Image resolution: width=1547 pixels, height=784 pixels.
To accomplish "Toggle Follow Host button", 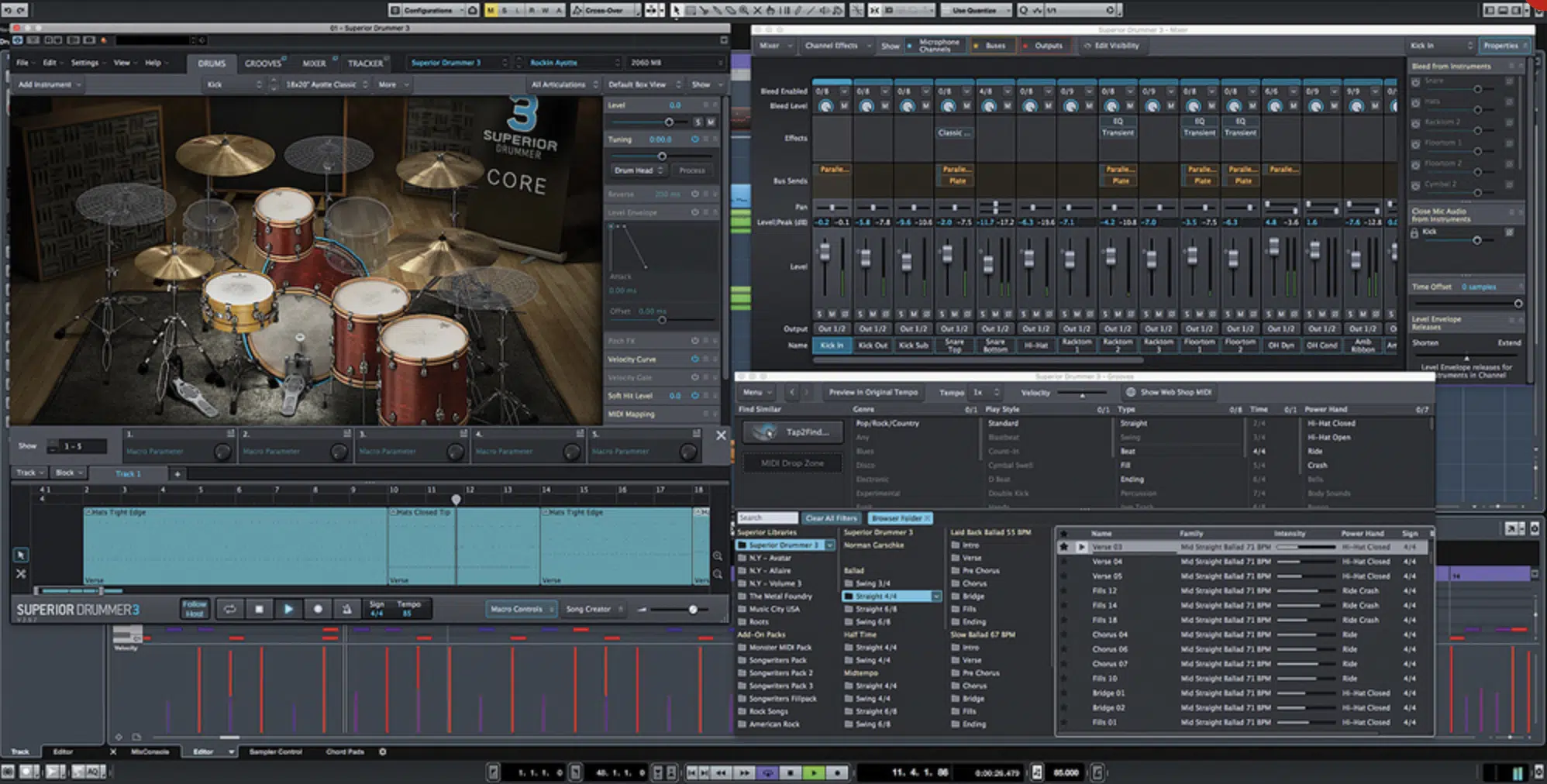I will [x=195, y=609].
